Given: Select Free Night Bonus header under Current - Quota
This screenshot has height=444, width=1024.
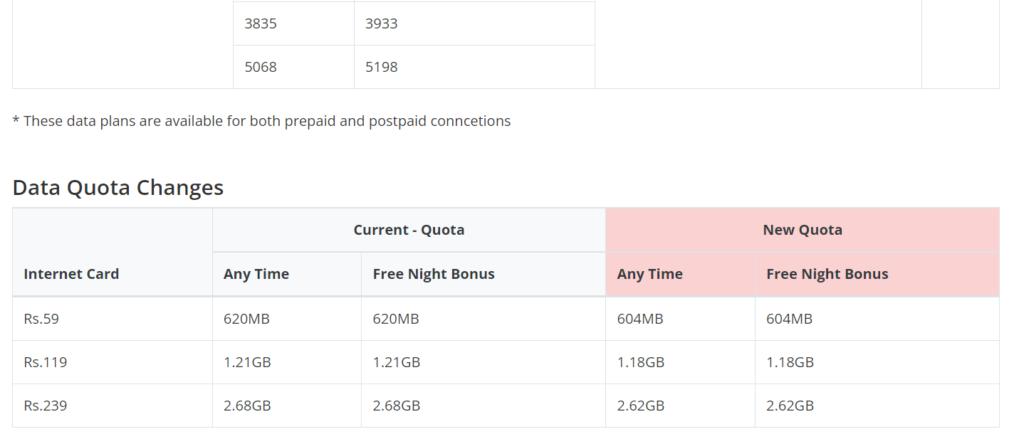Looking at the screenshot, I should click(x=483, y=274).
